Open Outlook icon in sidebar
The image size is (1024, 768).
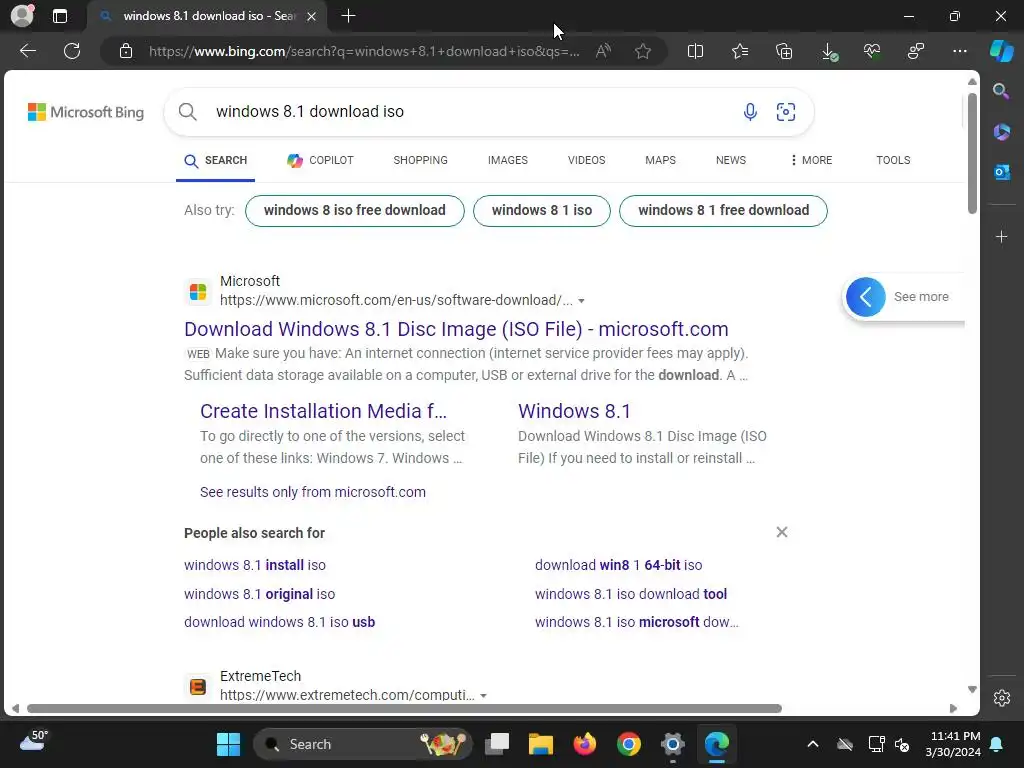[x=1001, y=172]
